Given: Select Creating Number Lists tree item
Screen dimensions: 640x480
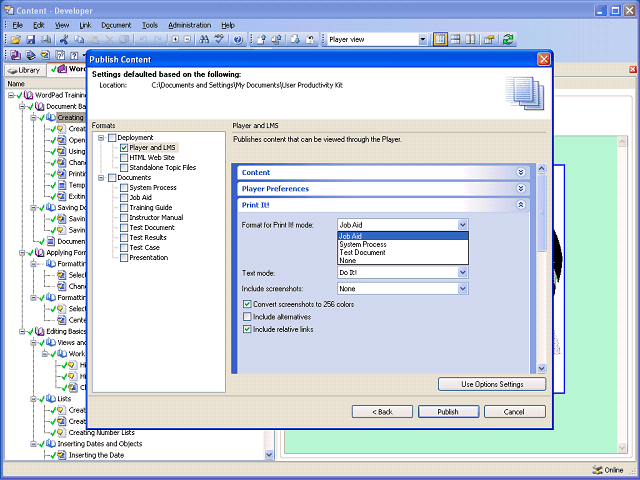Looking at the screenshot, I should (101, 433).
